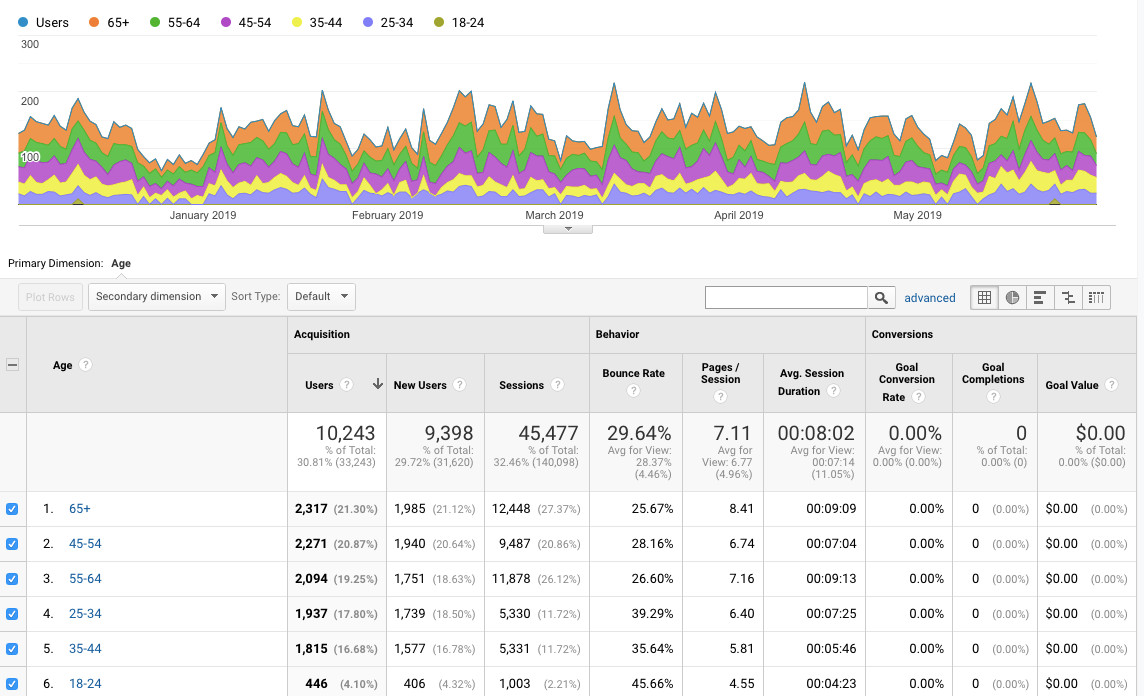Screen dimensions: 1144x696
Task: Toggle the checkbox for 25-34 row
Action: (x=12, y=614)
